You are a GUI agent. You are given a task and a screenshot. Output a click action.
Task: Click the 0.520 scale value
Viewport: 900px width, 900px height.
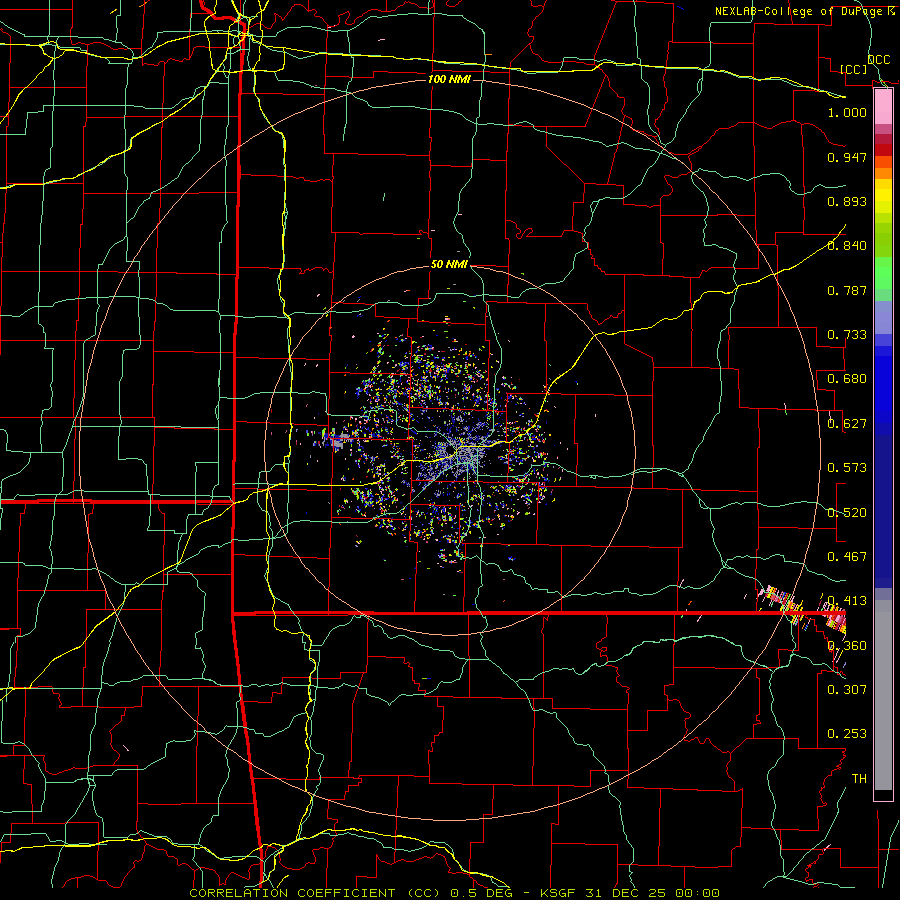(847, 513)
